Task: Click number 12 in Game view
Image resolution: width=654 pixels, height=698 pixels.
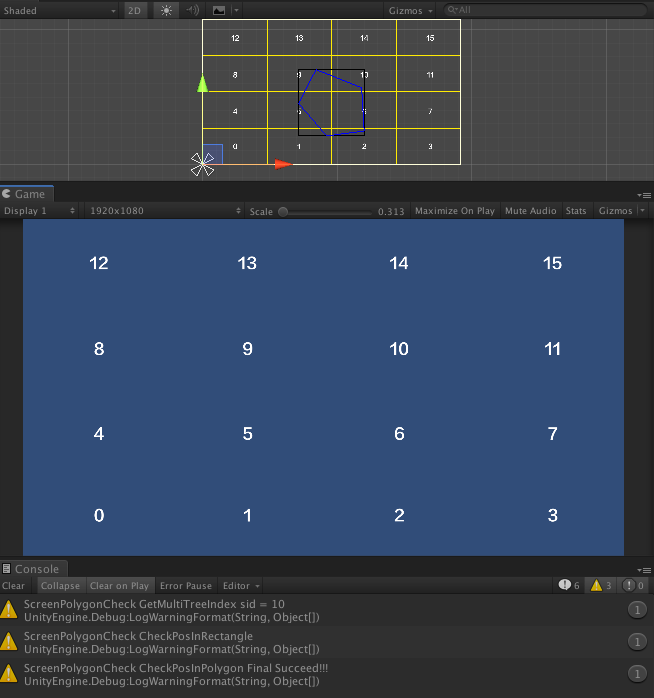Action: [99, 263]
